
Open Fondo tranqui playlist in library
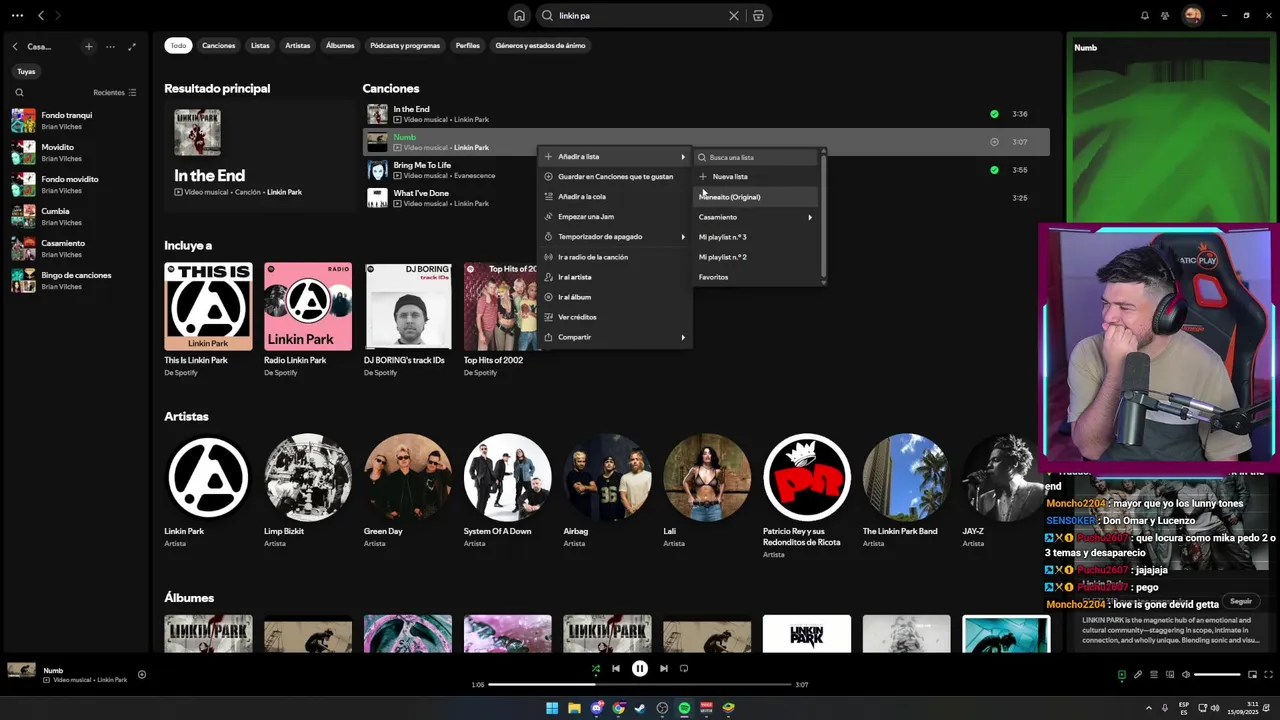click(x=75, y=121)
